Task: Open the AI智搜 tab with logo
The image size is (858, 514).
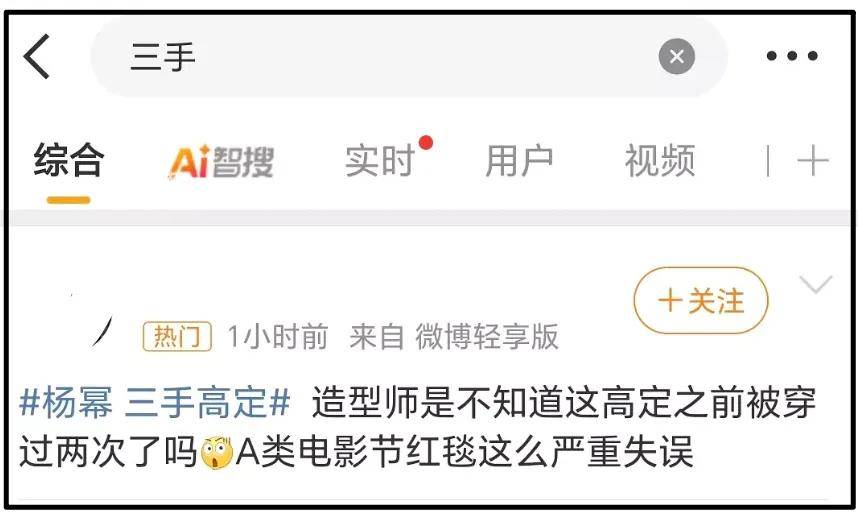Action: pos(221,161)
